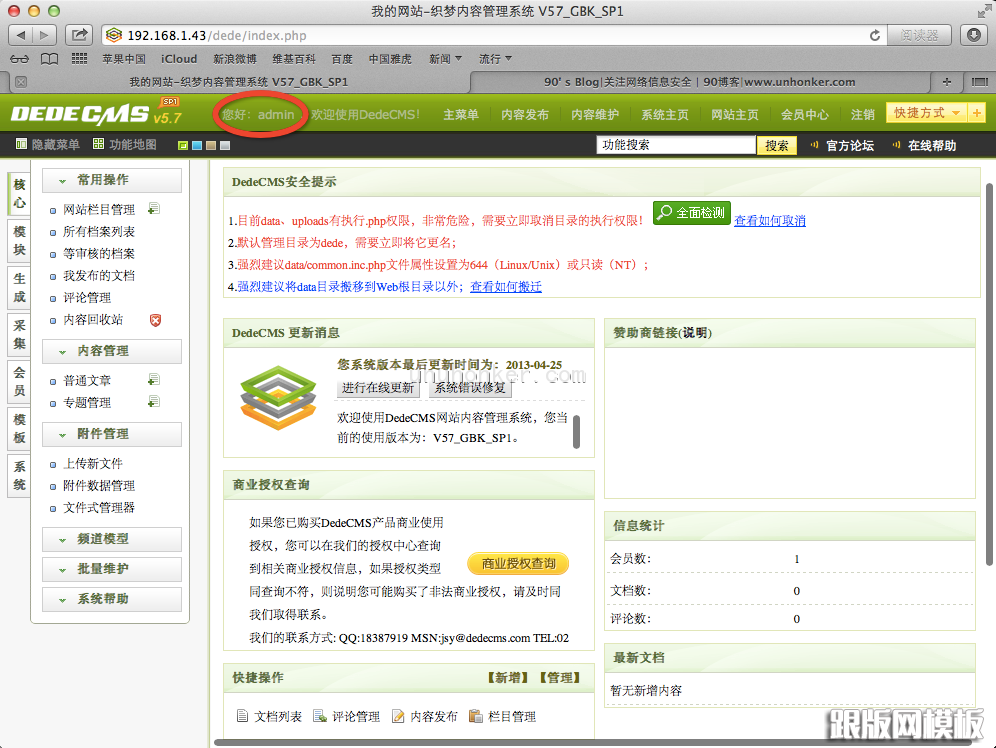Open 内容维护 in top navigation
The height and width of the screenshot is (748, 996).
tap(595, 115)
